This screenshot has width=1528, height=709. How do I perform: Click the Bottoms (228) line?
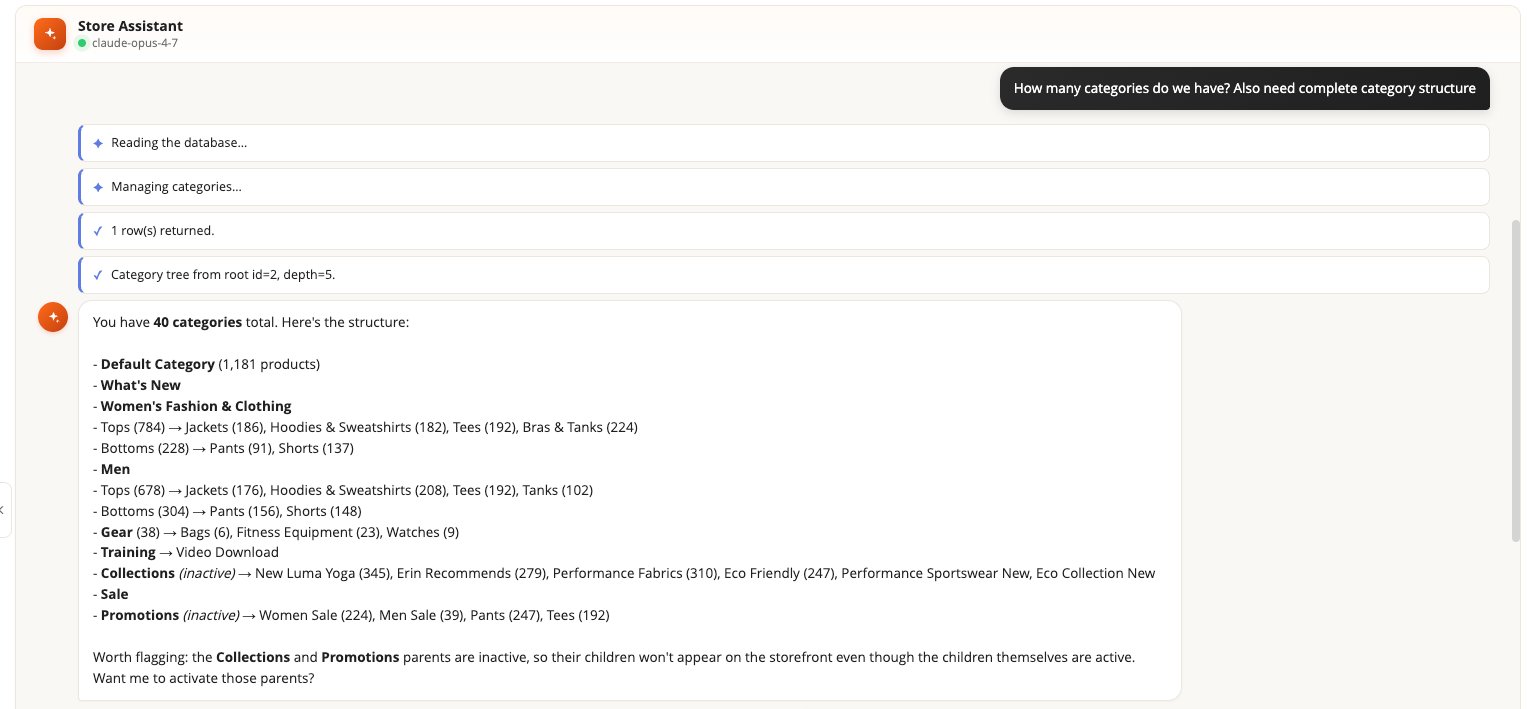(223, 448)
